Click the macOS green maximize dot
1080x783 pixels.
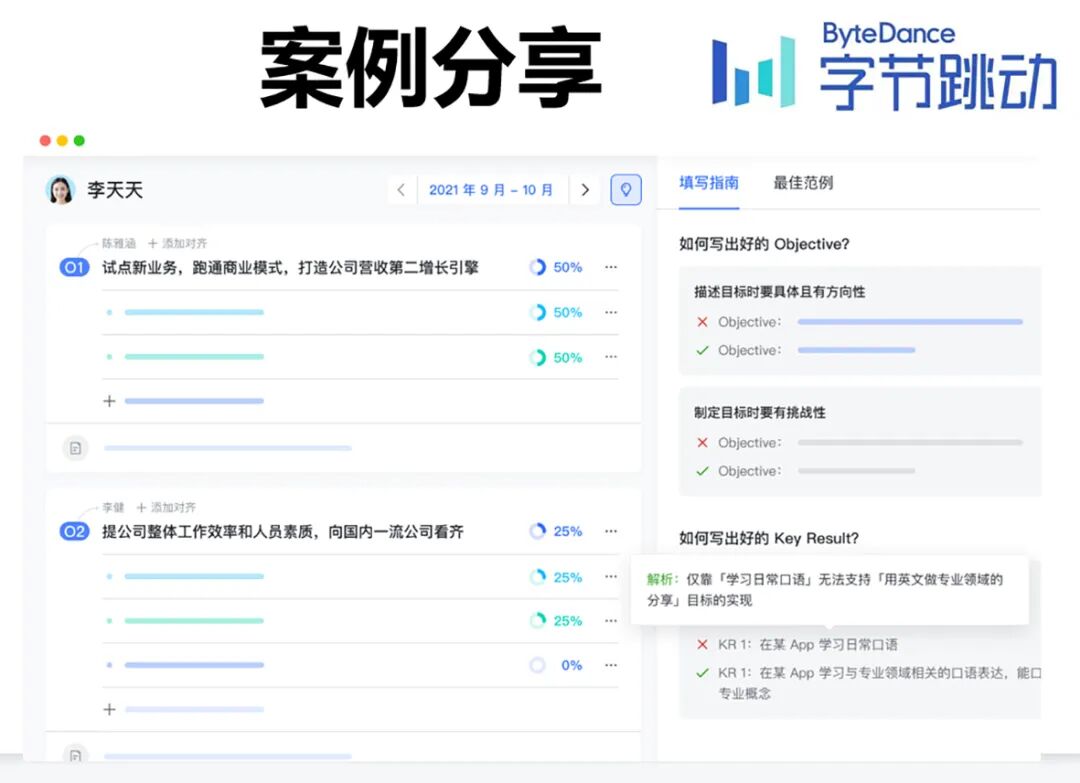click(x=79, y=140)
